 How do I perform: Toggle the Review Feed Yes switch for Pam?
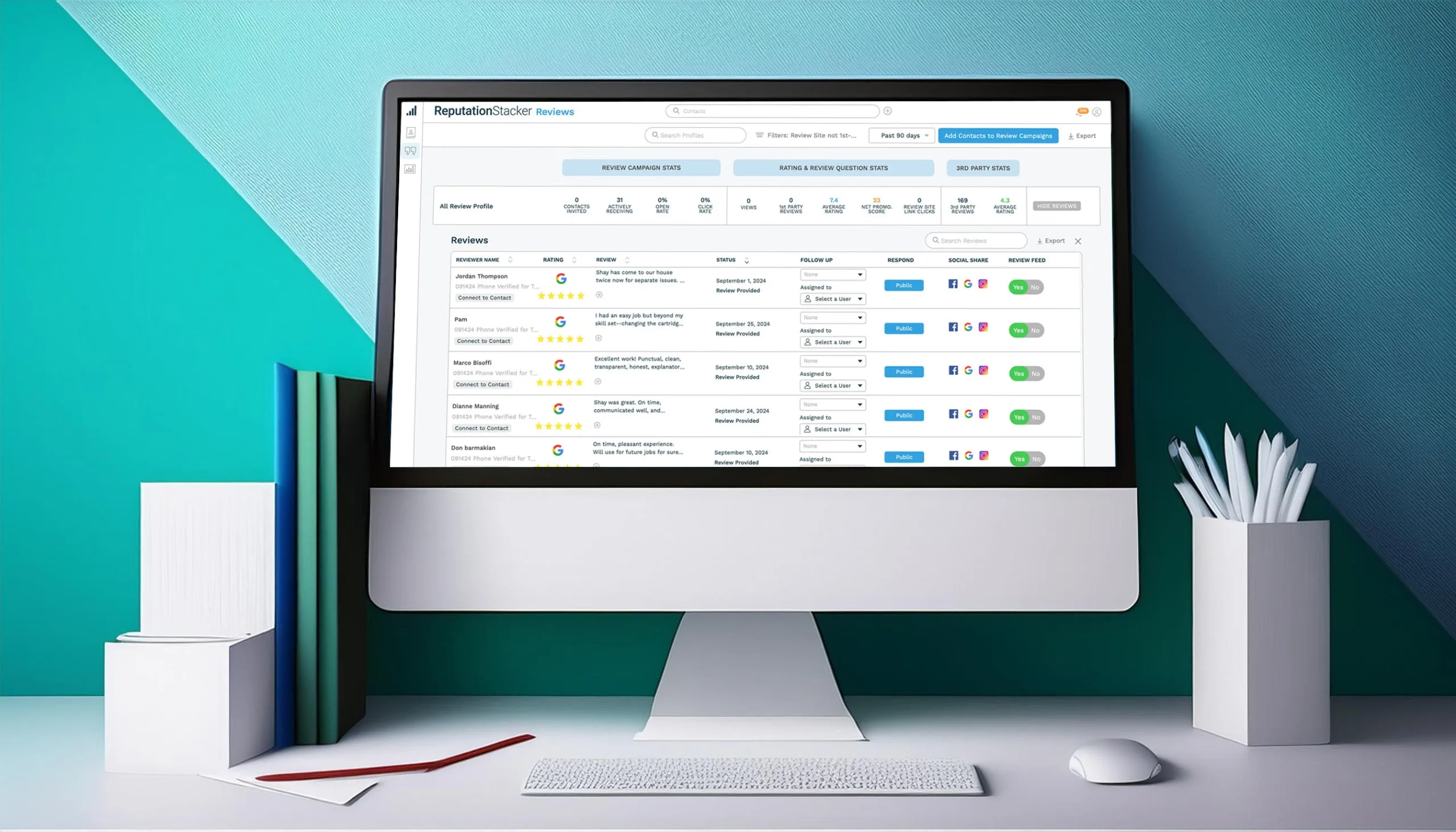pos(1018,329)
